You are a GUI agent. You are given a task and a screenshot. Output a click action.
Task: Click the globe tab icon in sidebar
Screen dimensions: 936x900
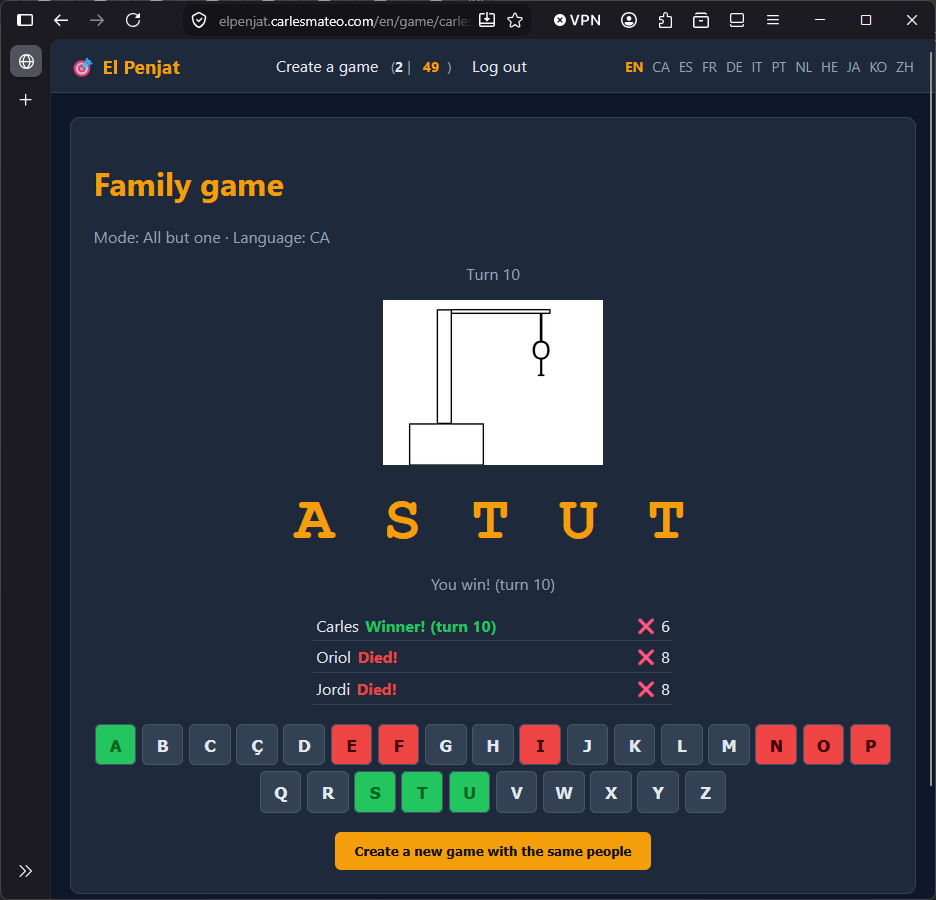point(26,61)
